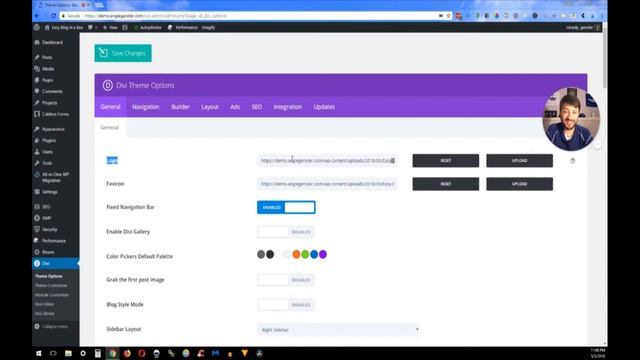This screenshot has height=360, width=640.
Task: Toggle Grab the first post image
Action: 286,280
